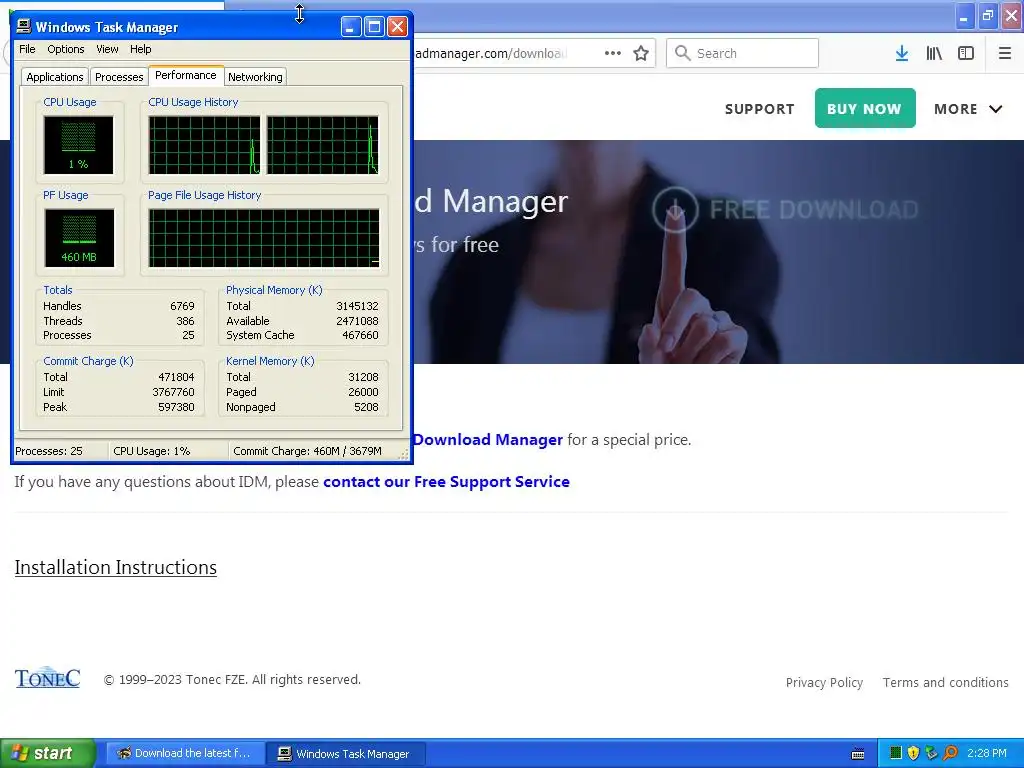Screen dimensions: 1024x768
Task: Open the Help menu in Task Manager
Action: 140,49
